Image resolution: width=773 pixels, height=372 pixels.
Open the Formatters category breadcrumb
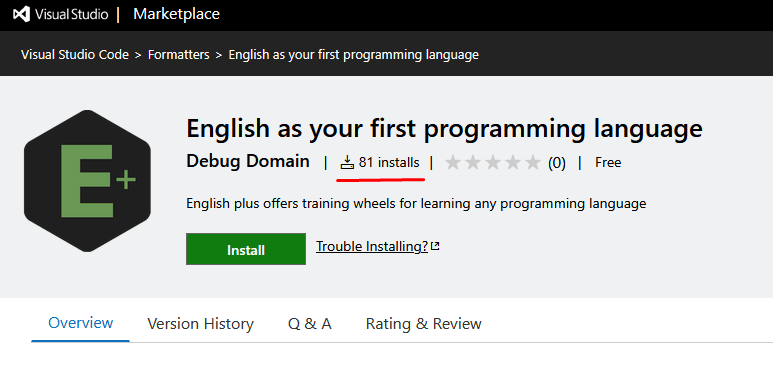[x=178, y=55]
